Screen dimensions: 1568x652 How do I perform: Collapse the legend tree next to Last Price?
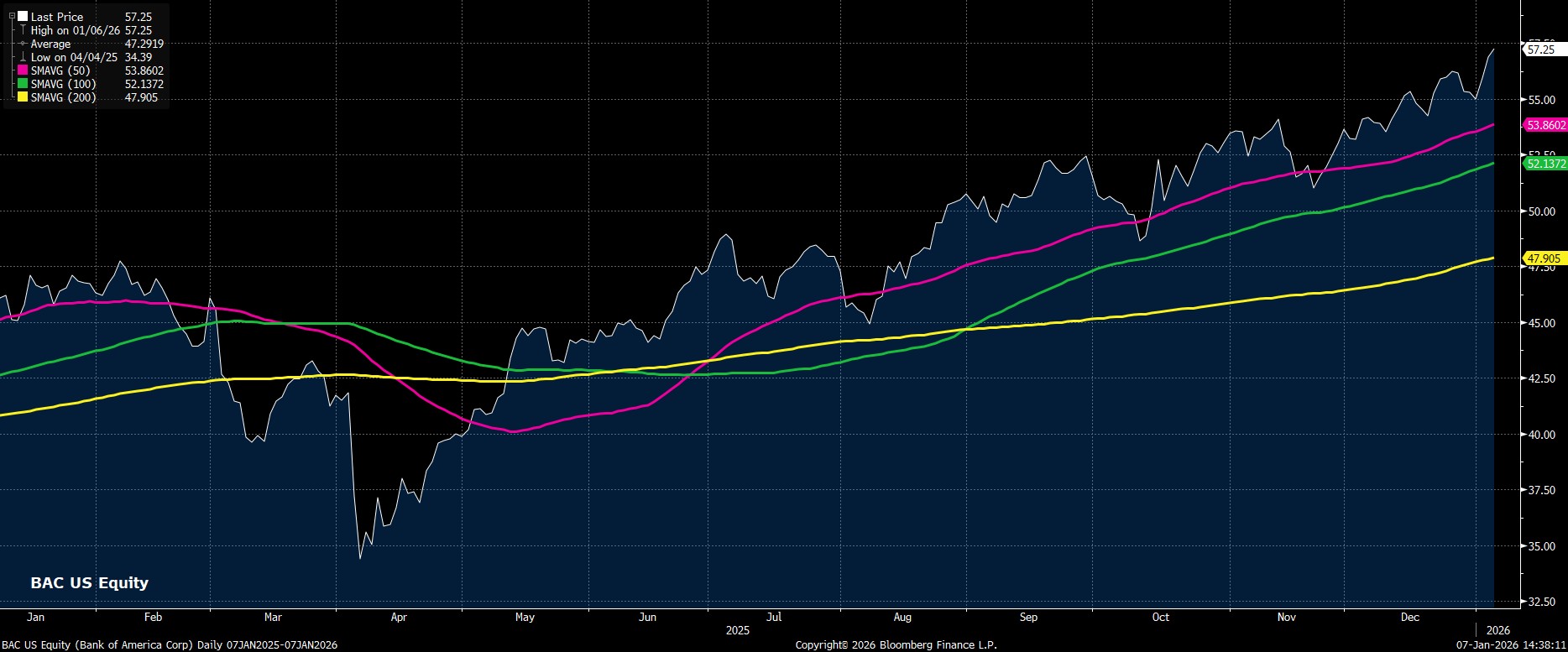tap(12, 17)
